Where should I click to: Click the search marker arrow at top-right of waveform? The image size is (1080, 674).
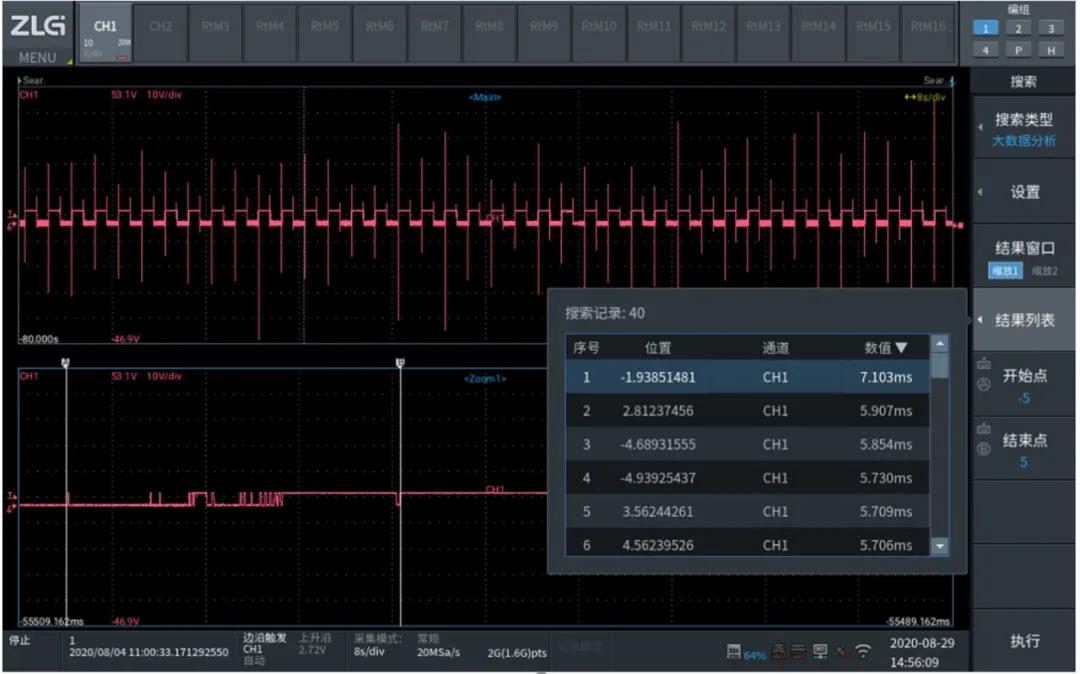[x=951, y=80]
